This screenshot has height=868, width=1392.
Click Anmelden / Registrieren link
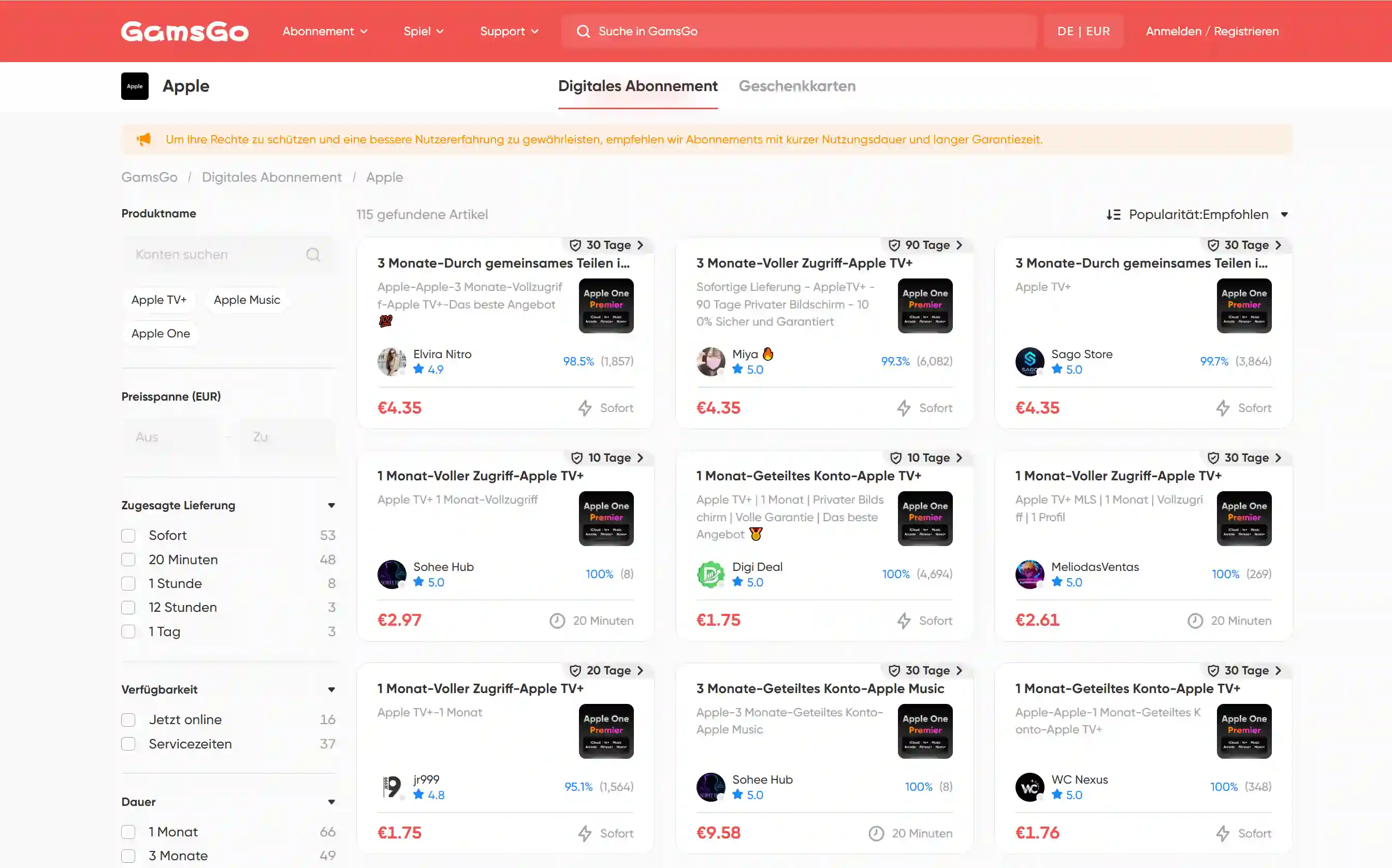point(1212,31)
